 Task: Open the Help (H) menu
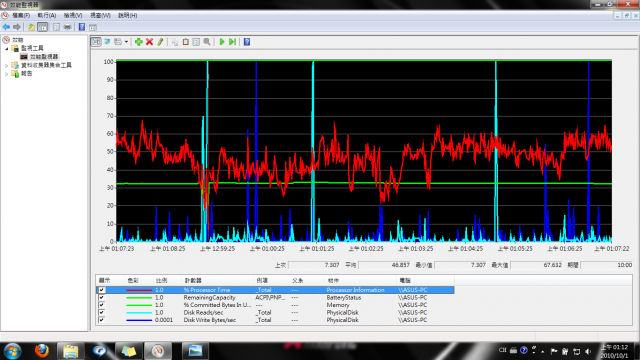pyautogui.click(x=127, y=15)
